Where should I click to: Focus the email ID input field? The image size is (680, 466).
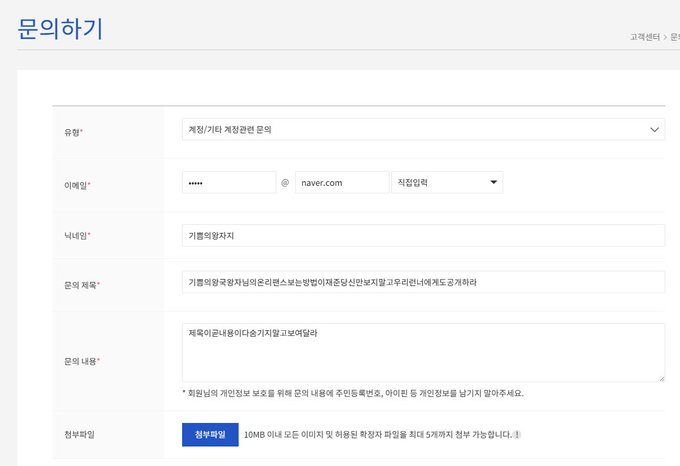(x=229, y=182)
